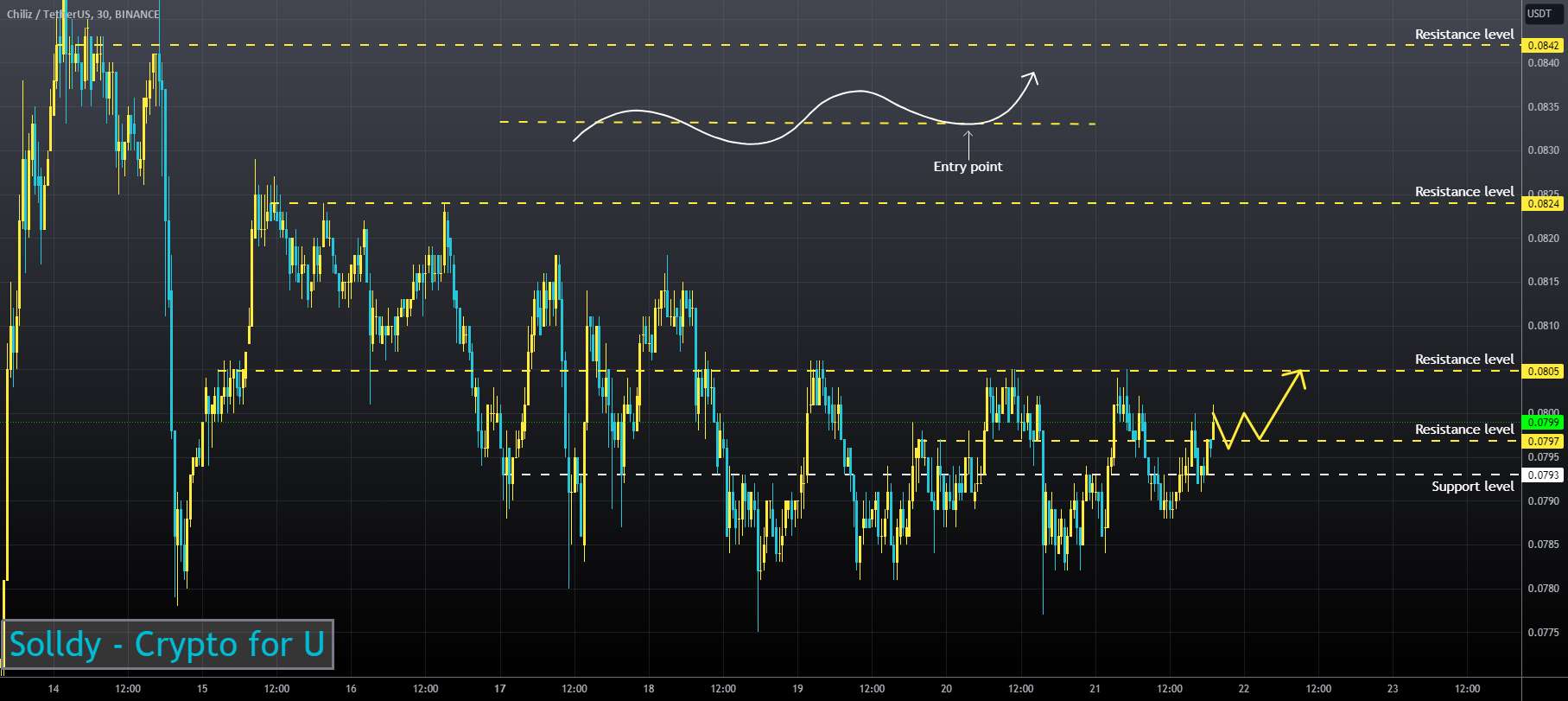Click the 0.0835 price axis tick
Image resolution: width=1568 pixels, height=701 pixels.
(x=1543, y=107)
